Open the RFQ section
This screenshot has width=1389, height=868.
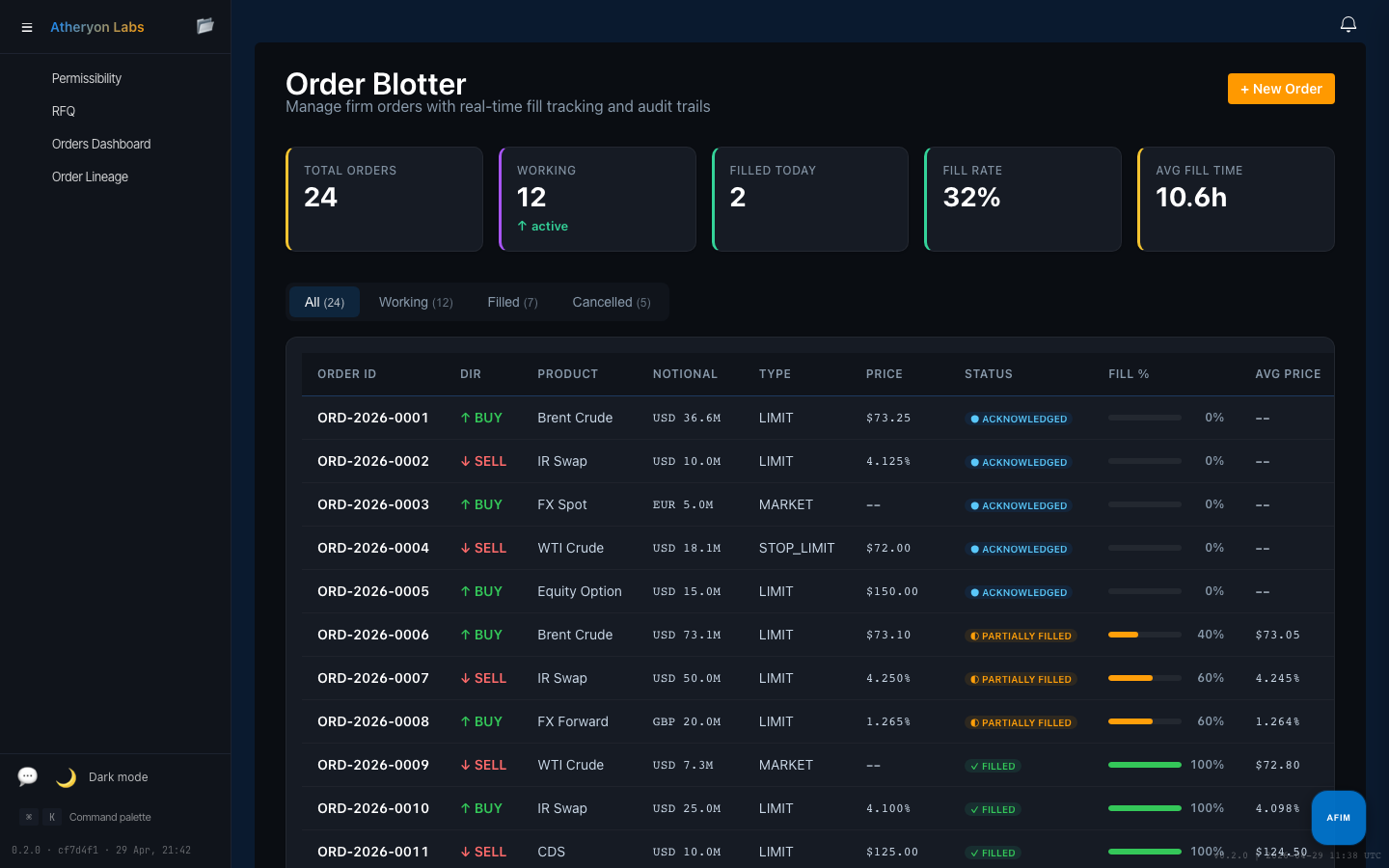(x=64, y=111)
